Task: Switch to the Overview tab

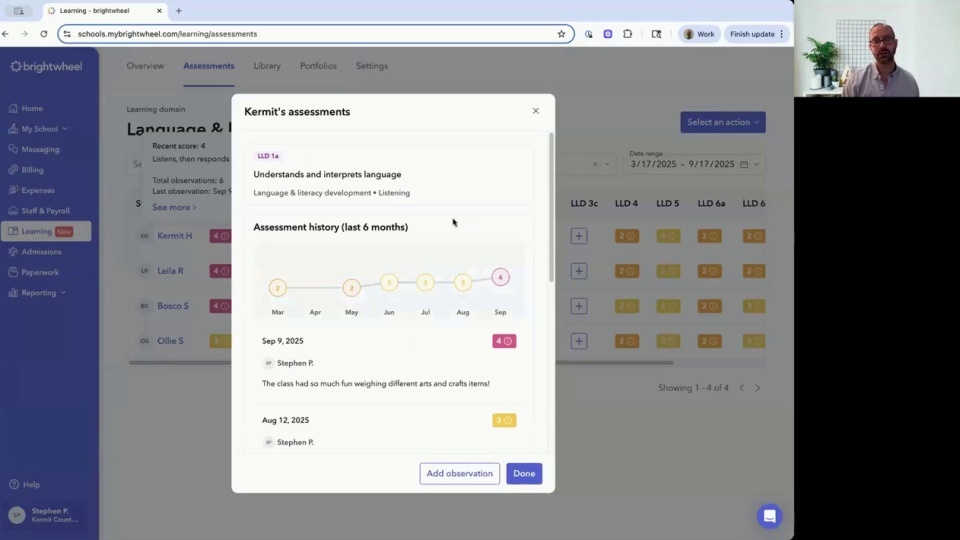Action: pos(145,66)
